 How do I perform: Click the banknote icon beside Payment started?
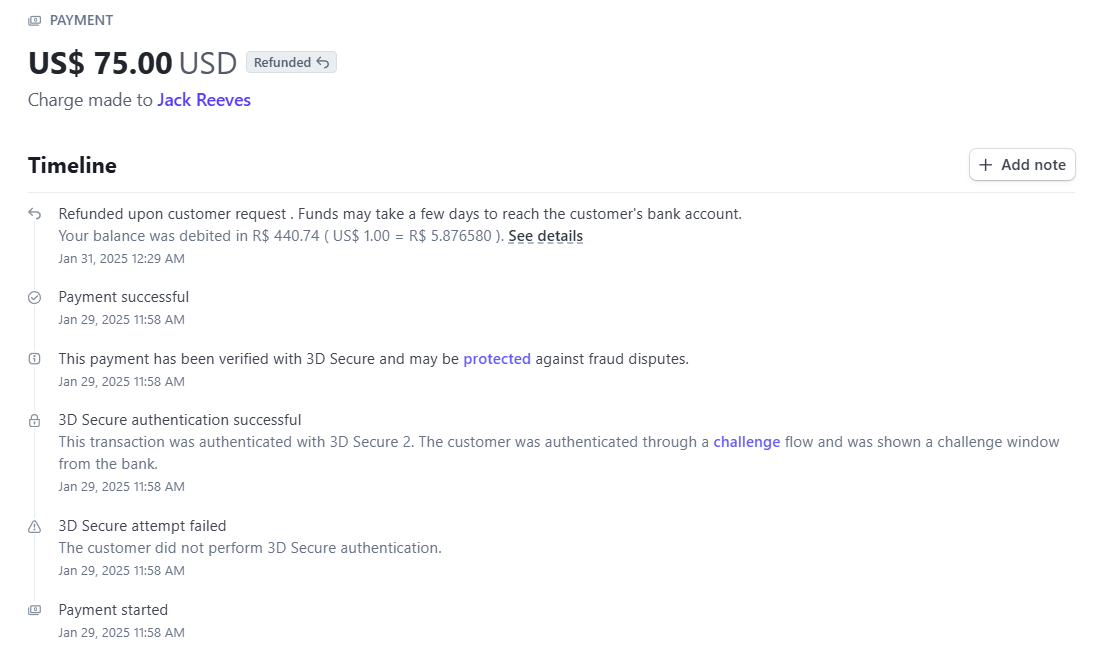point(34,610)
